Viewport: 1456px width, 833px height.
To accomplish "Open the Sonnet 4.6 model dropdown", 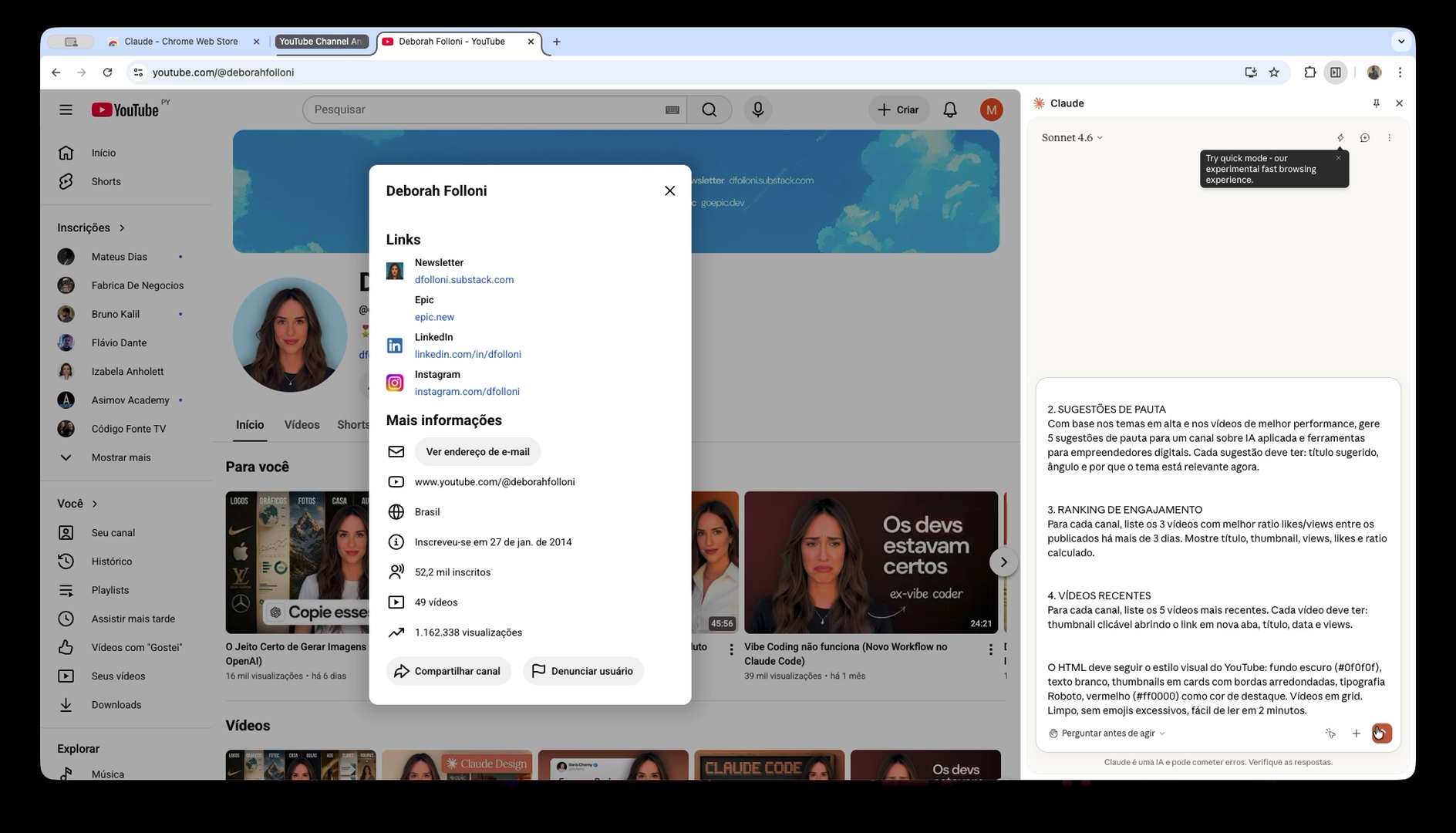I will pyautogui.click(x=1072, y=138).
